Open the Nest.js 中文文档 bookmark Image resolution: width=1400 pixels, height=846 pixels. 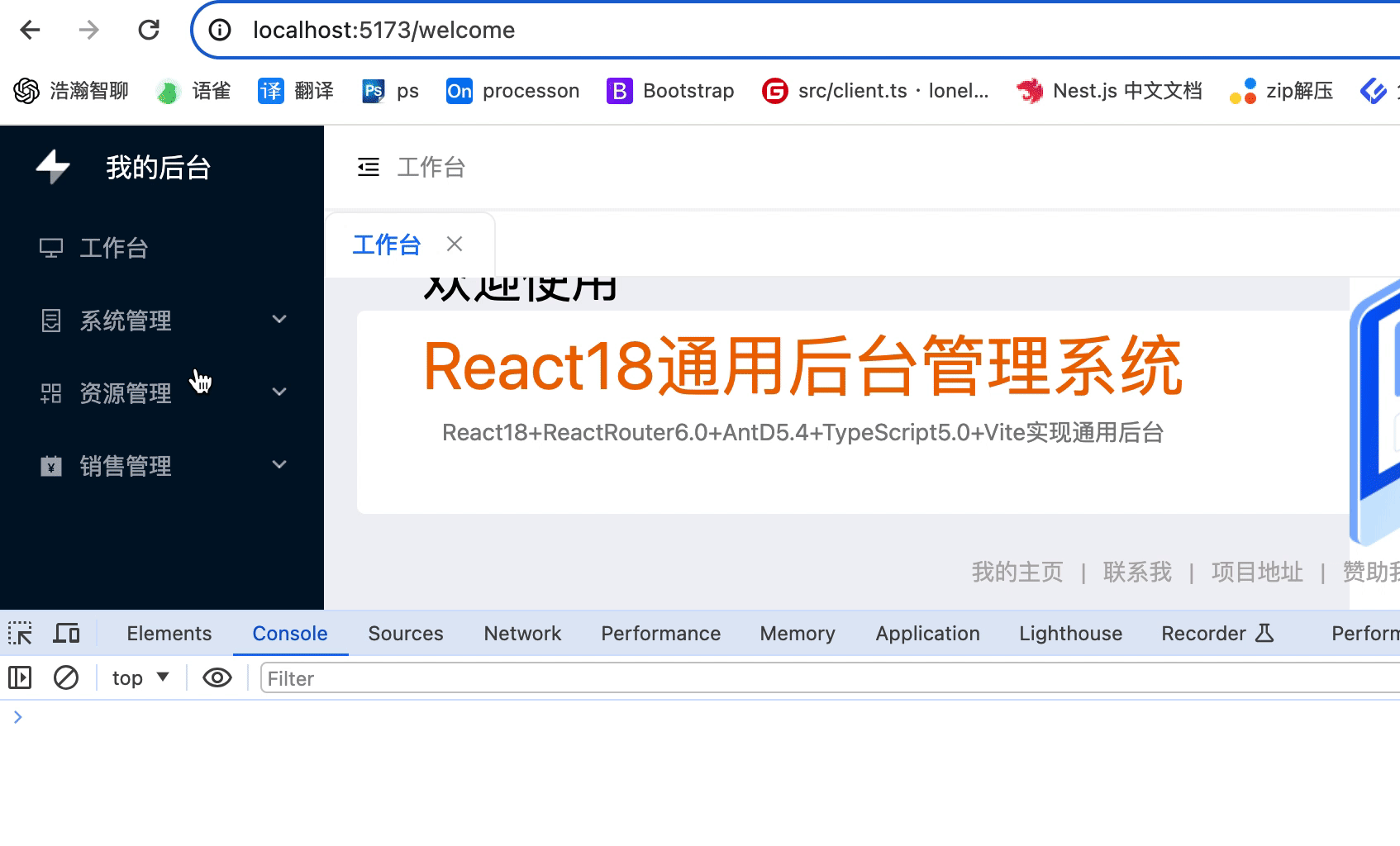[1109, 91]
